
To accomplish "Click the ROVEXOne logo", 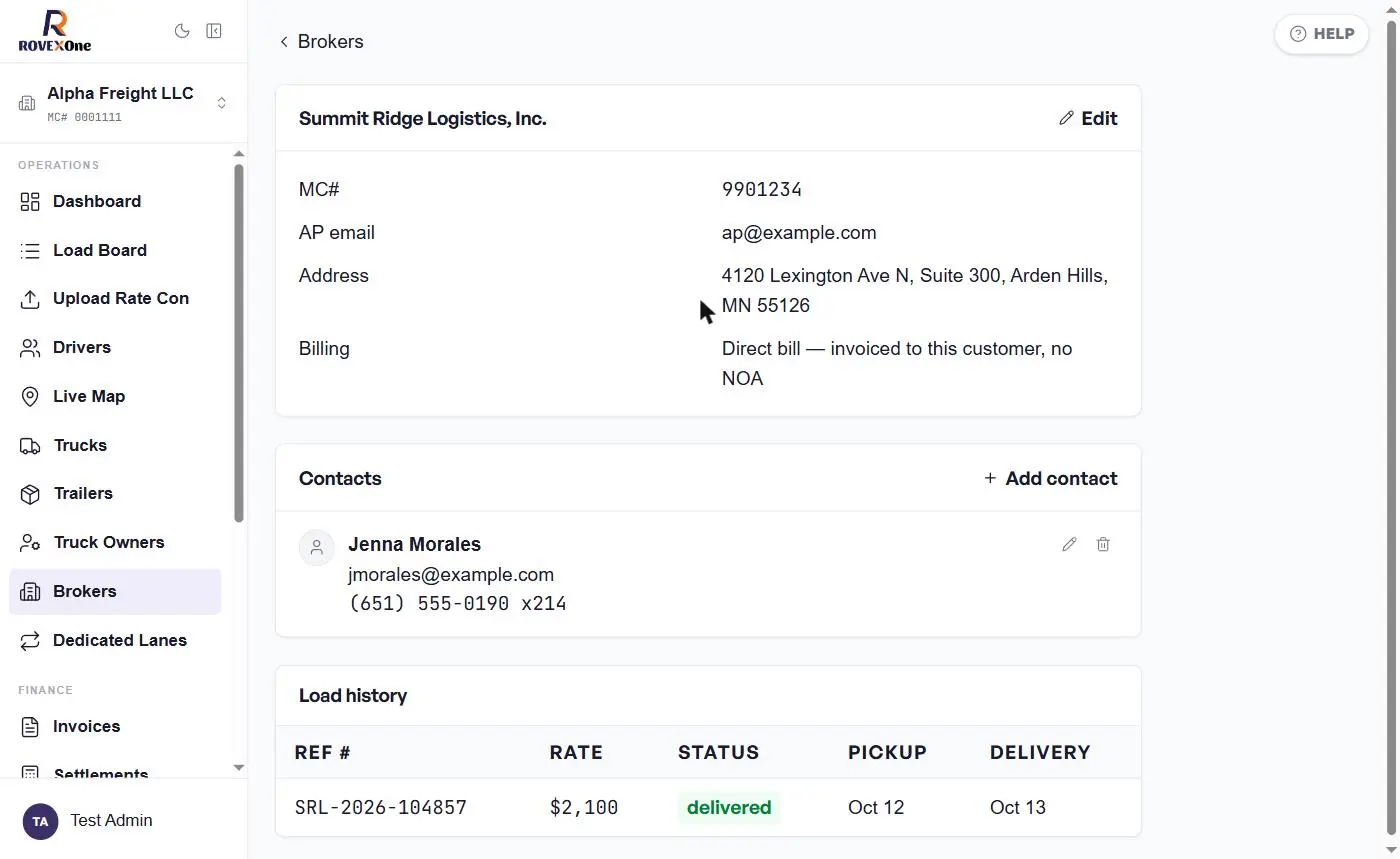I will pyautogui.click(x=55, y=31).
